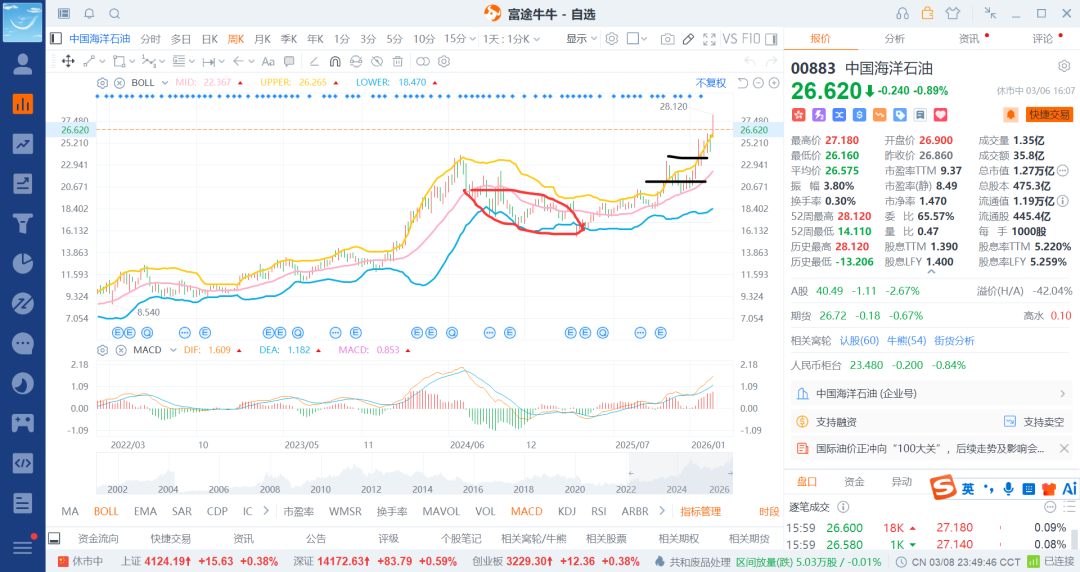The width and height of the screenshot is (1080, 572).
Task: Open the 认股(60) warrants link
Action: [860, 340]
